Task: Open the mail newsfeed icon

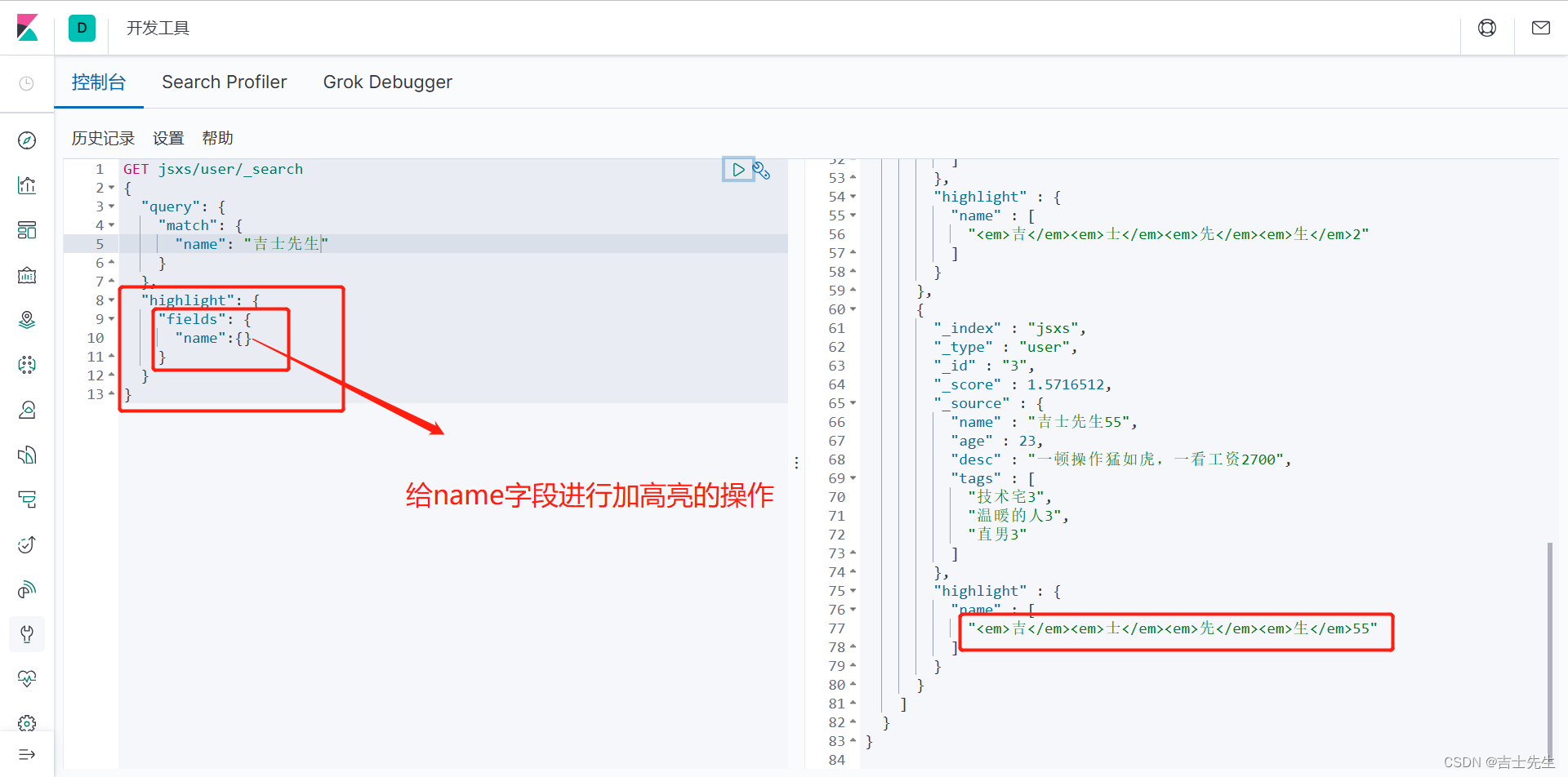Action: (1541, 28)
